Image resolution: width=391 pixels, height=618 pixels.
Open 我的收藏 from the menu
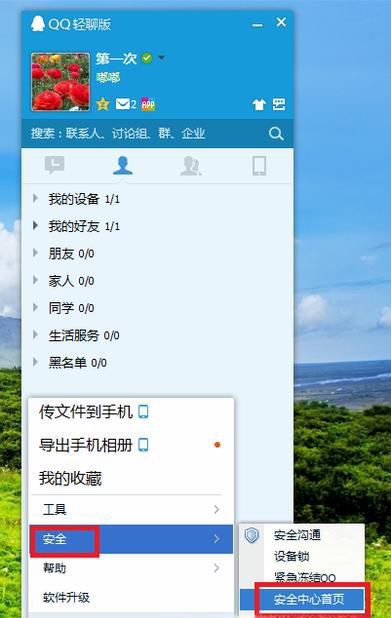(x=131, y=478)
